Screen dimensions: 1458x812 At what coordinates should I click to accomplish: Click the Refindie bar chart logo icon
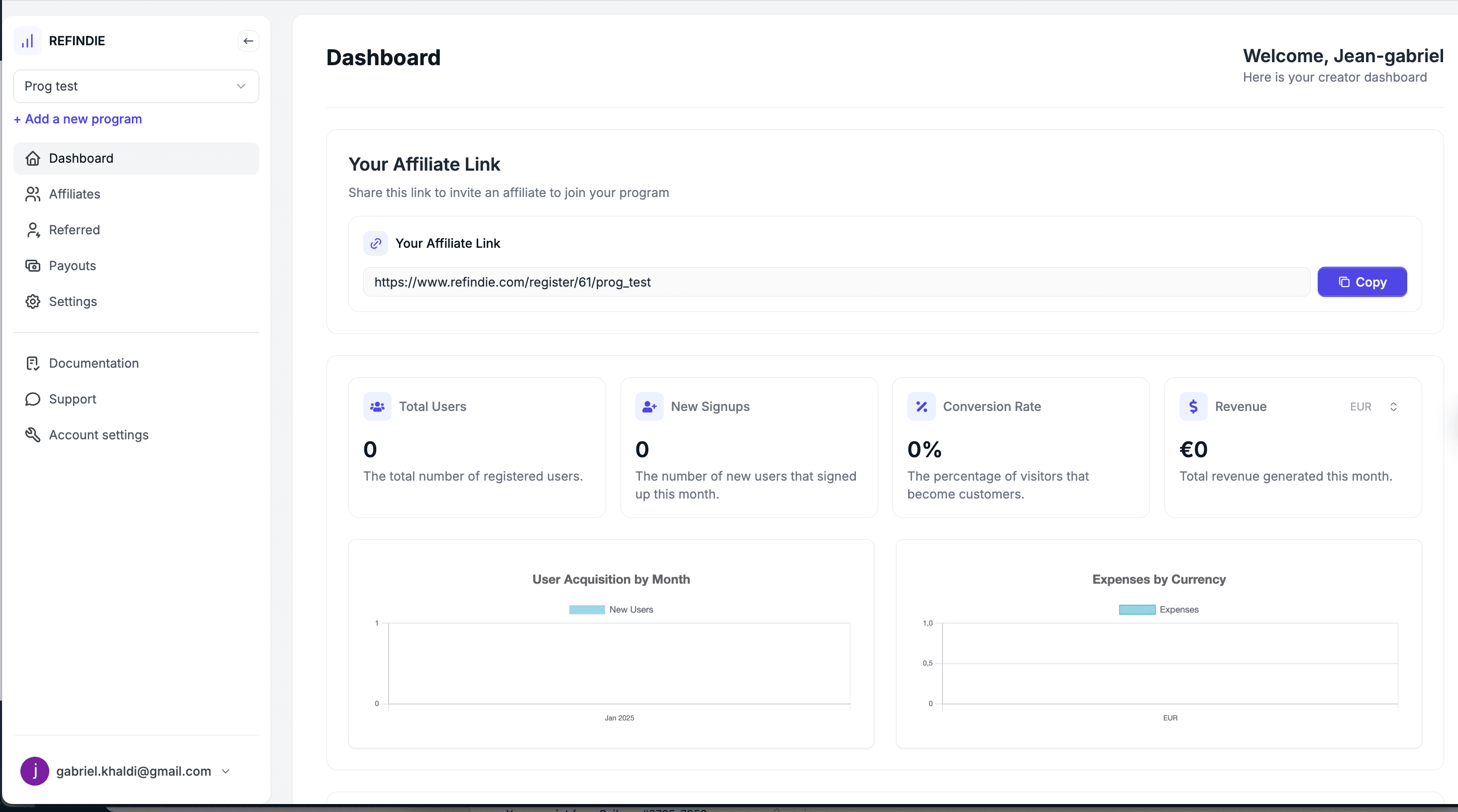27,41
